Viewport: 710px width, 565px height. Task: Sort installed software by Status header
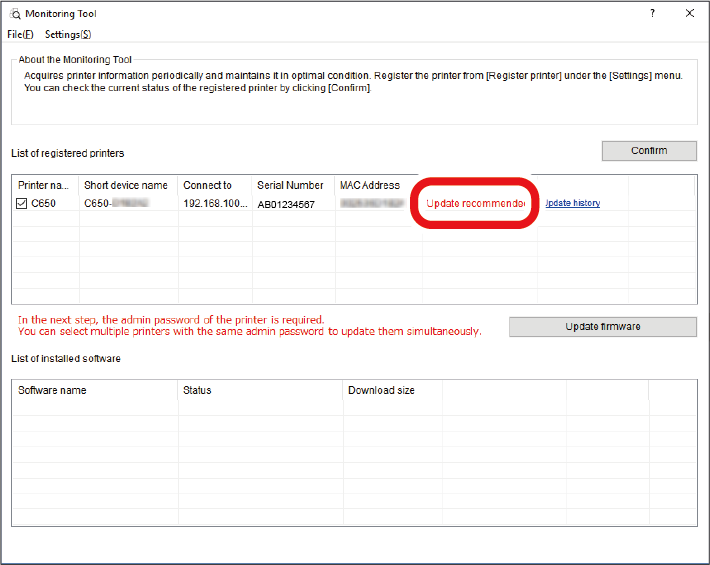[197, 390]
